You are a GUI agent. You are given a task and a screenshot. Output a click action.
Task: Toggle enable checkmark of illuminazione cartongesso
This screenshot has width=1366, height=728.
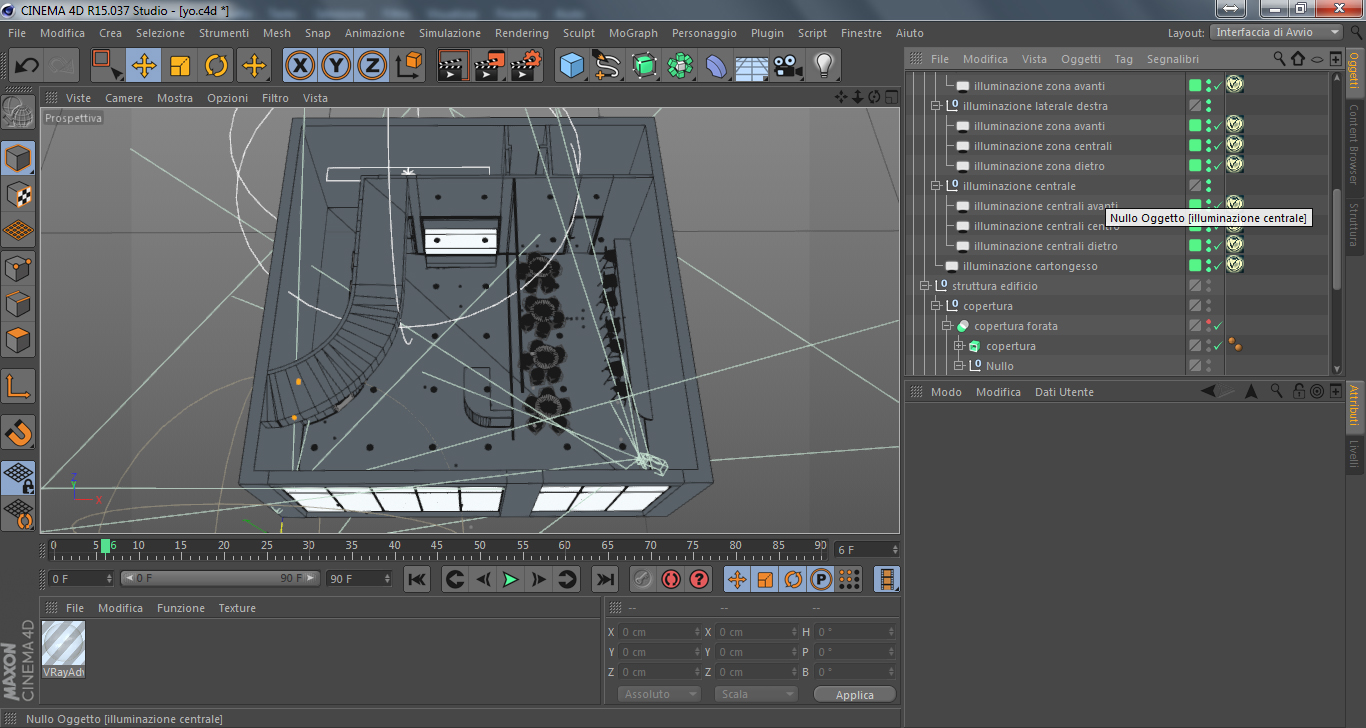1217,267
